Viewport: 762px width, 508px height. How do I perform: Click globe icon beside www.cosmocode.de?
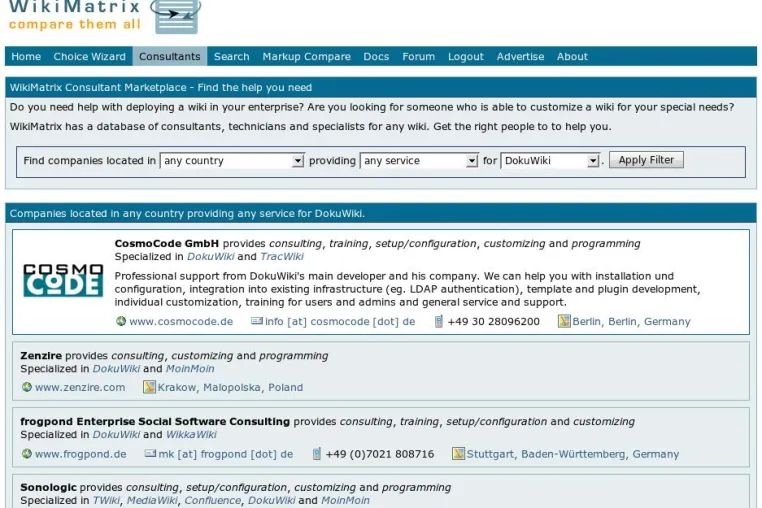point(121,321)
